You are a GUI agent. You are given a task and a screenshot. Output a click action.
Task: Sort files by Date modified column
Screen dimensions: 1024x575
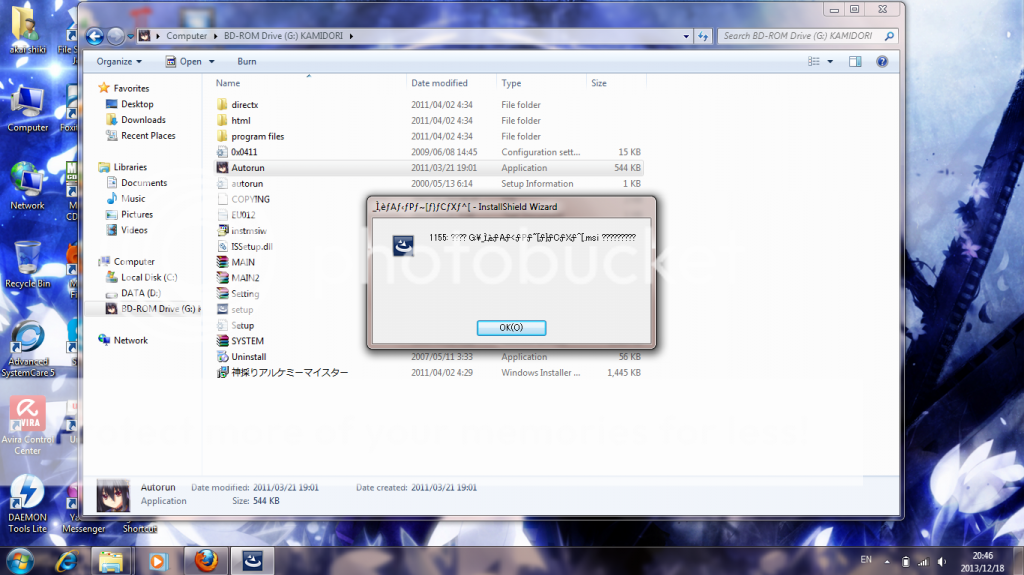[439, 83]
